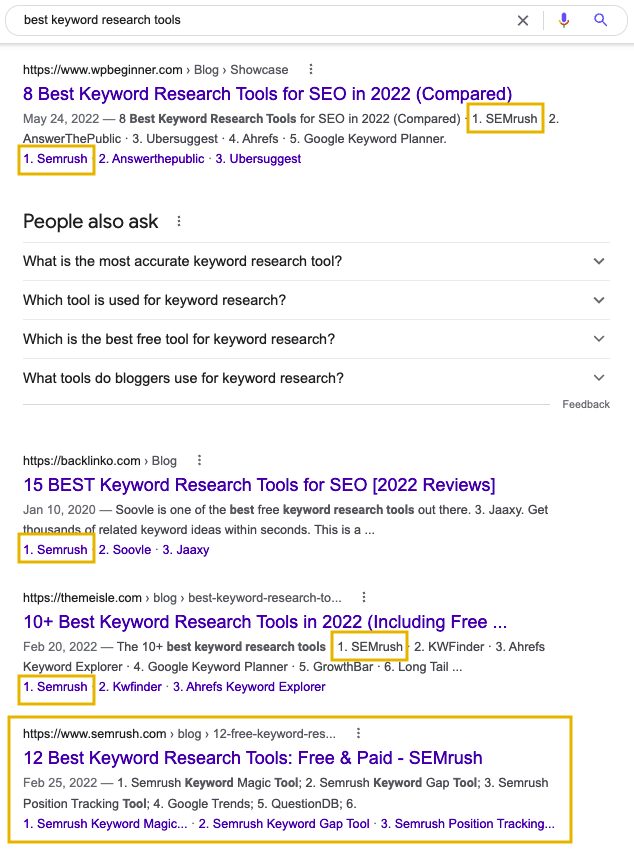Image resolution: width=634 pixels, height=858 pixels.
Task: Expand 'What tools do bloggers use' question
Action: (x=316, y=378)
